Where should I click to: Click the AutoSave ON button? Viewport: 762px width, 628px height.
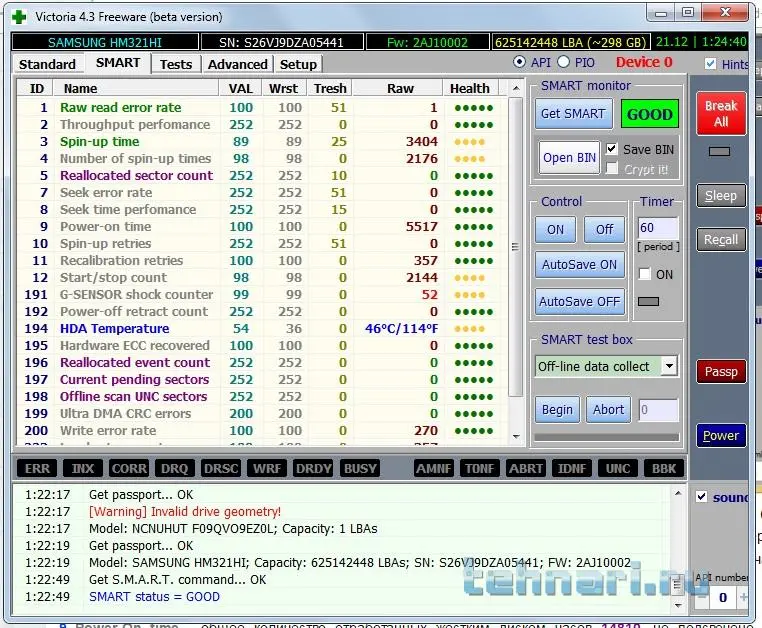[x=580, y=265]
